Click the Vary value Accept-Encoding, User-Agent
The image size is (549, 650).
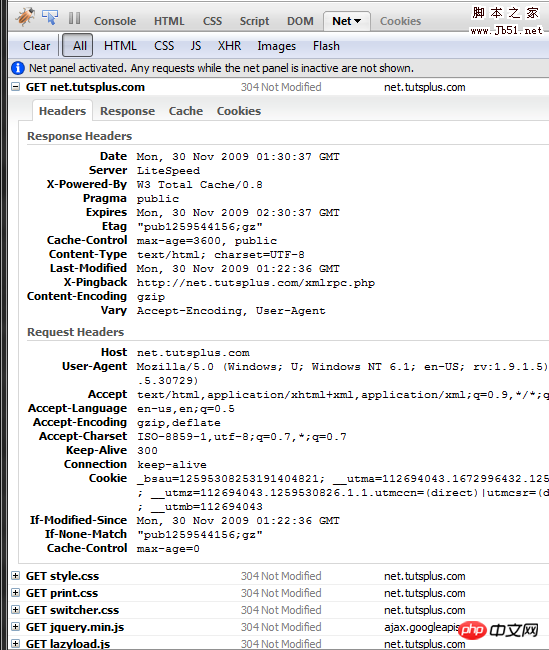[x=231, y=311]
